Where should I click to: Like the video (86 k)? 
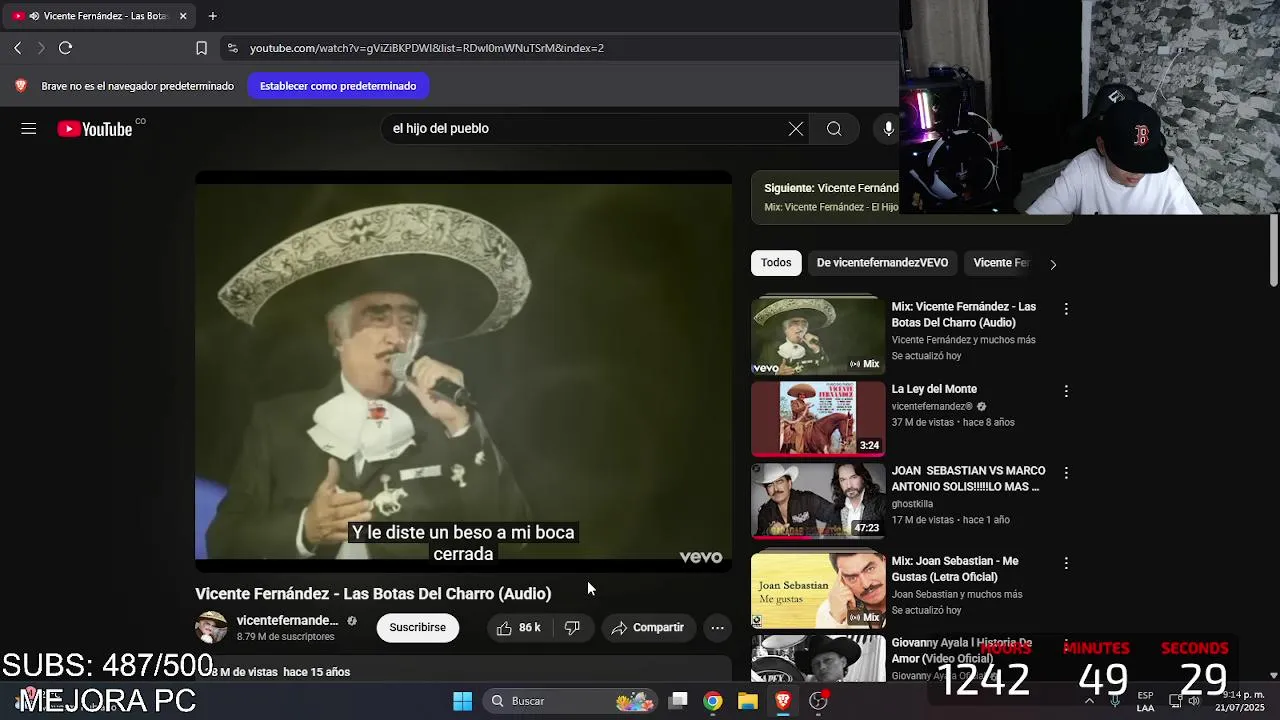518,627
